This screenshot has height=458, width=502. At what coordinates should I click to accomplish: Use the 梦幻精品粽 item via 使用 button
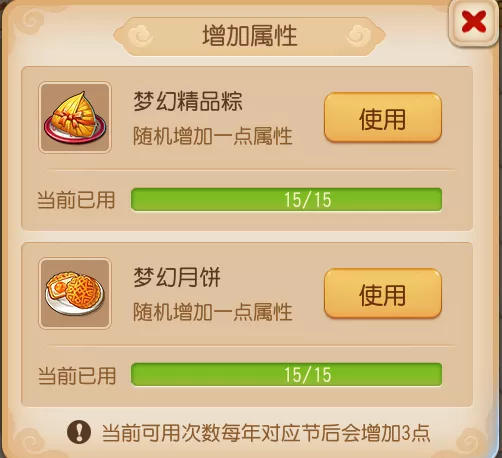click(x=383, y=117)
